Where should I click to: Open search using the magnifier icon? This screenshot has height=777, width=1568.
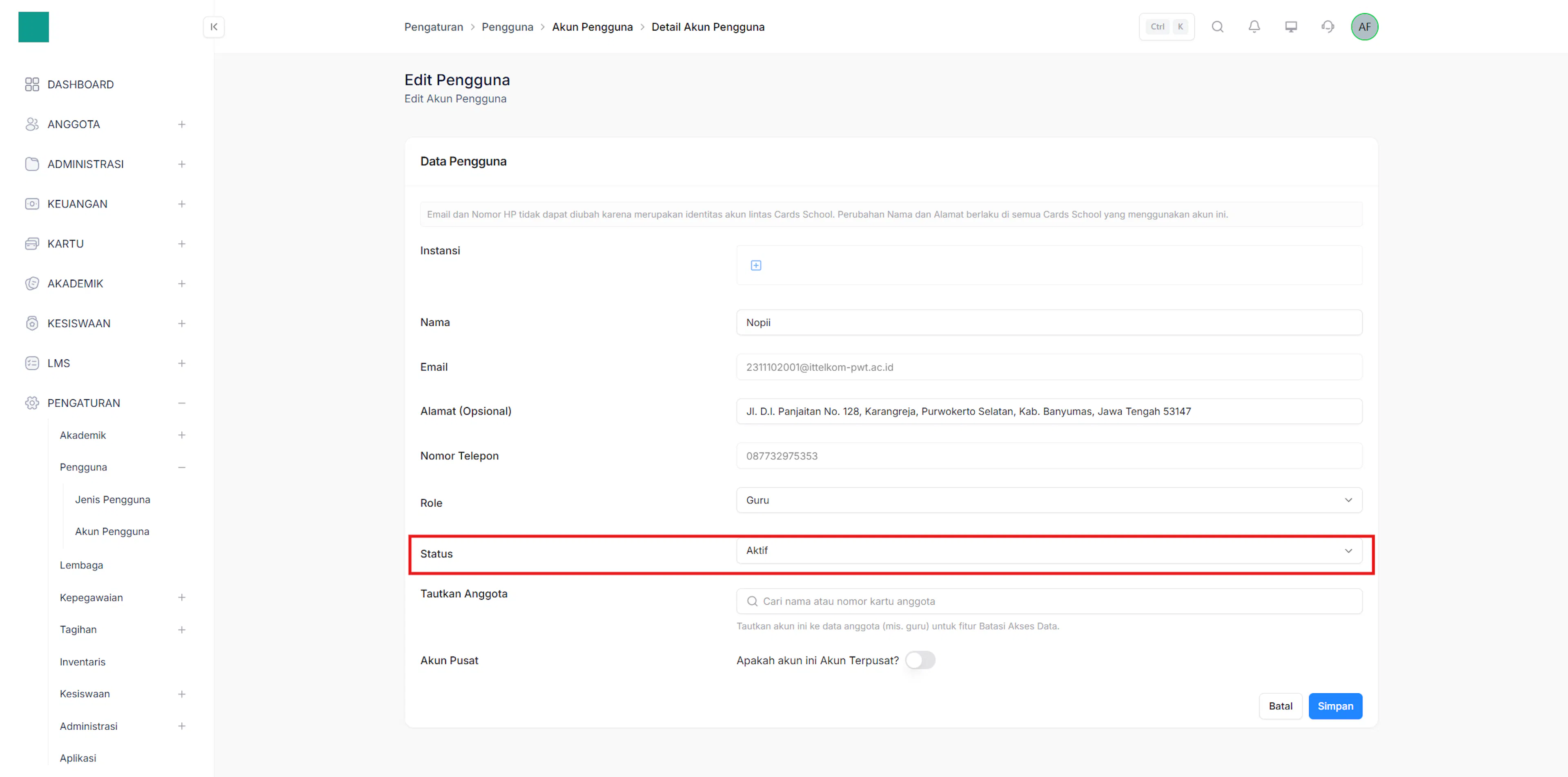[x=1217, y=27]
